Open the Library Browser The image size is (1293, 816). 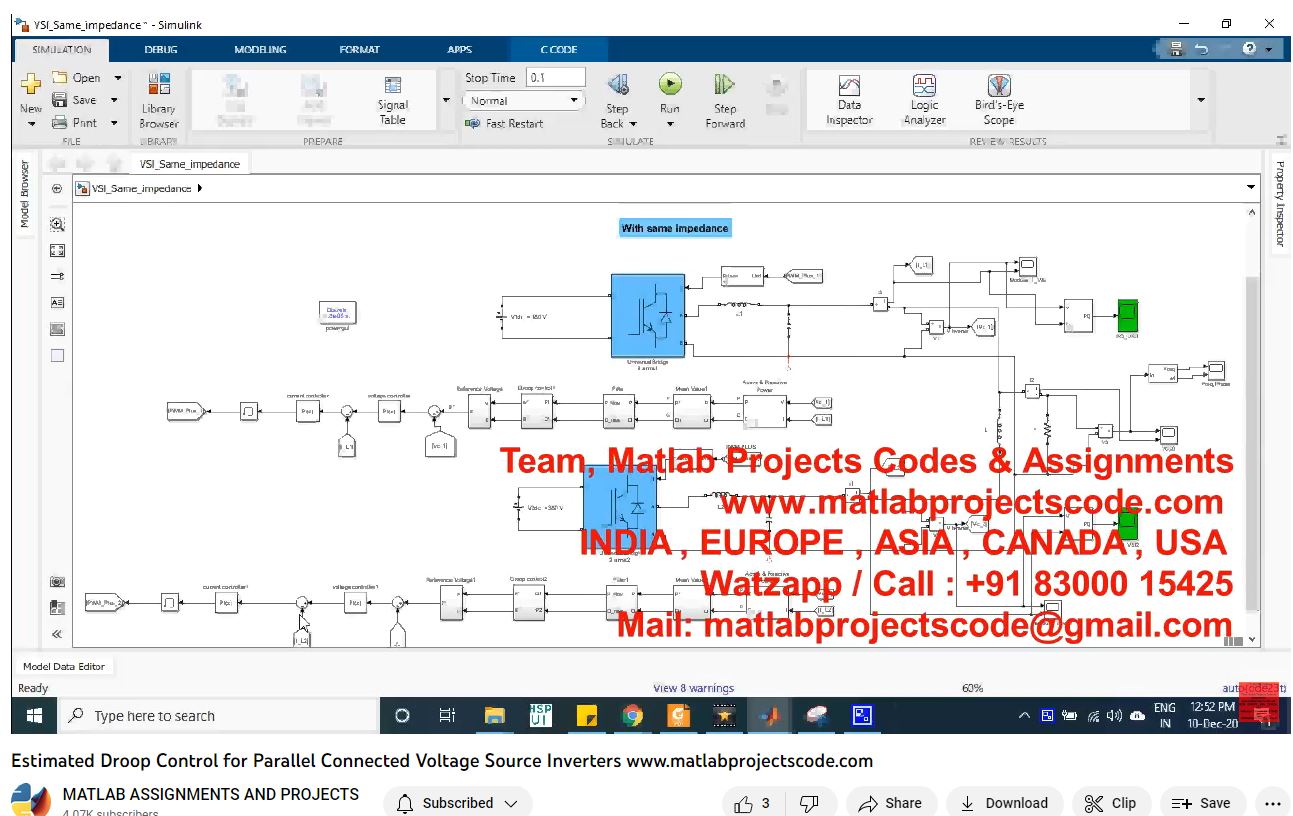[158, 100]
